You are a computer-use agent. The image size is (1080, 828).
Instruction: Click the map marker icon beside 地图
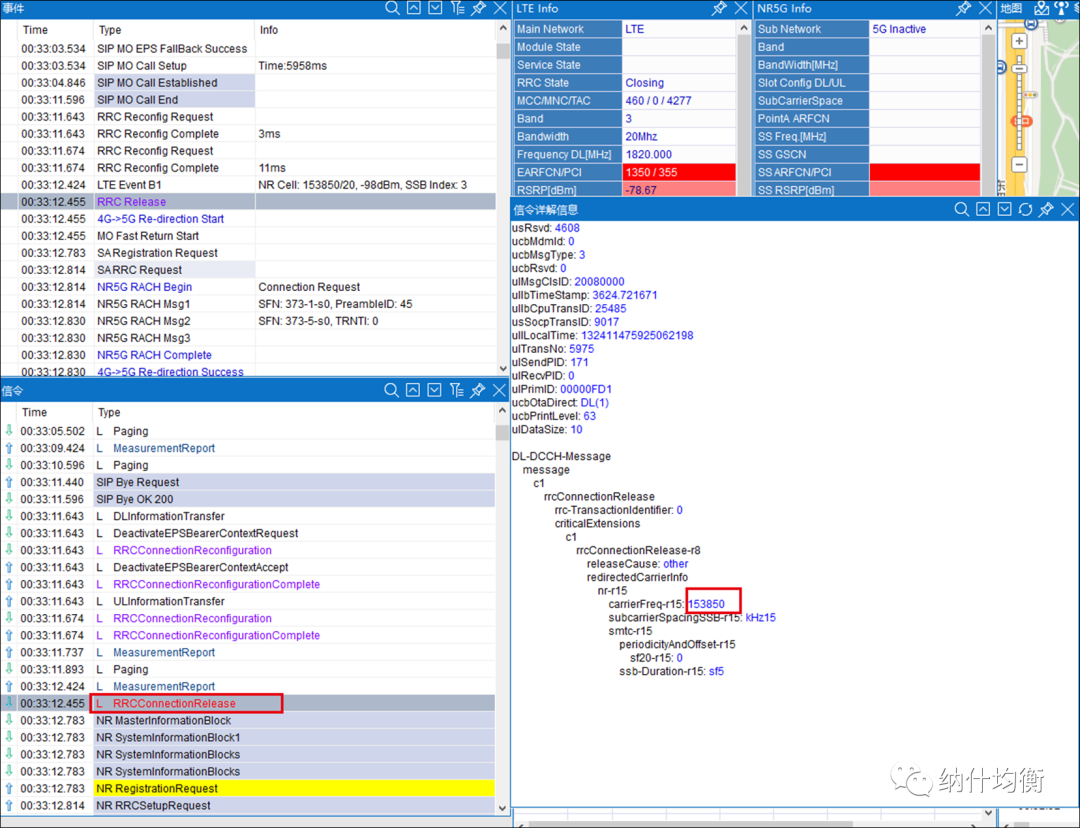[x=1041, y=8]
